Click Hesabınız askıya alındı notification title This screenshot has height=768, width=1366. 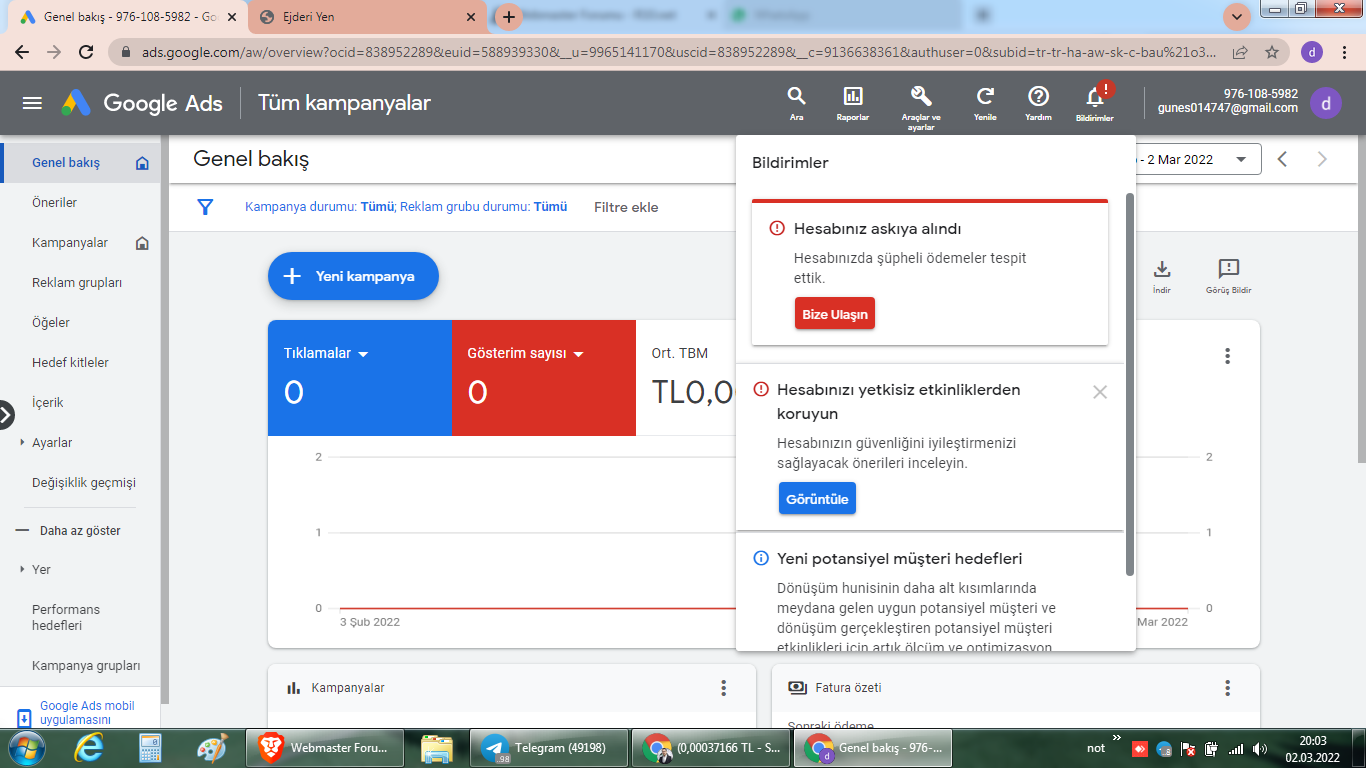[x=878, y=229]
